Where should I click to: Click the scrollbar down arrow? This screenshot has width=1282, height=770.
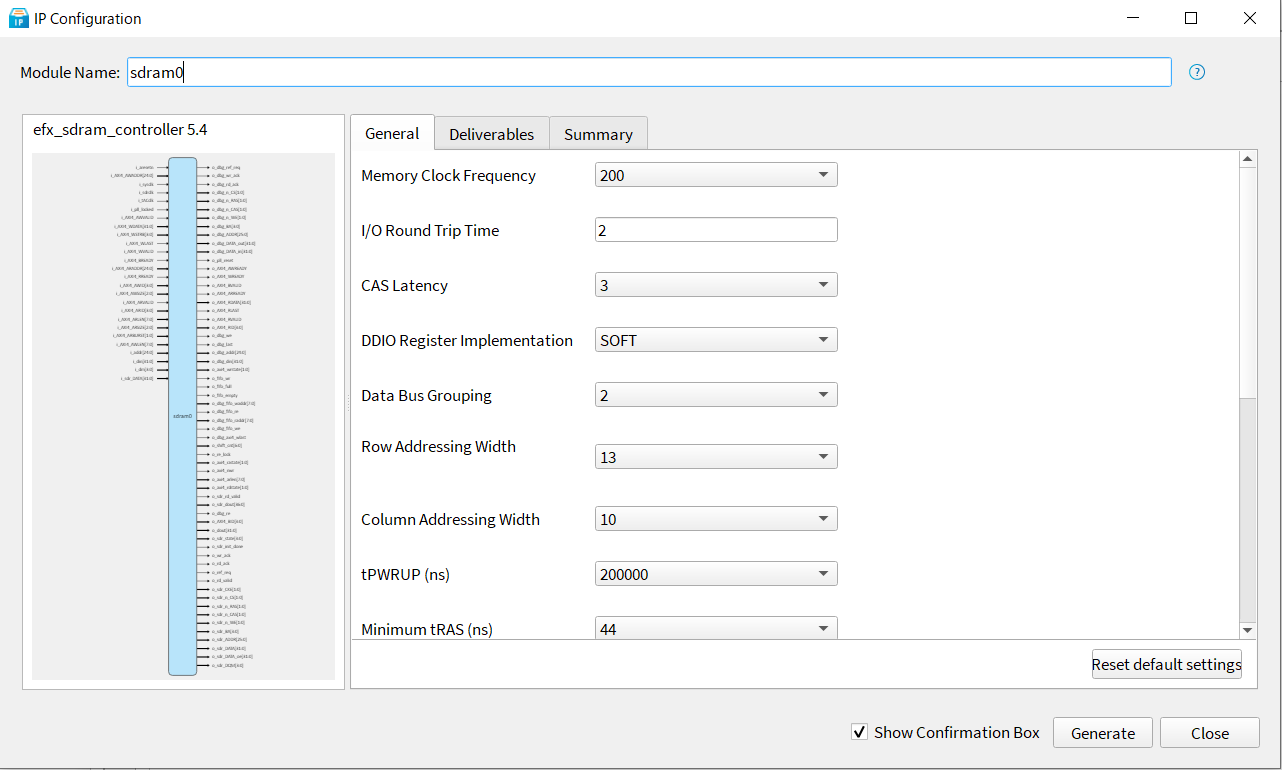click(1248, 630)
